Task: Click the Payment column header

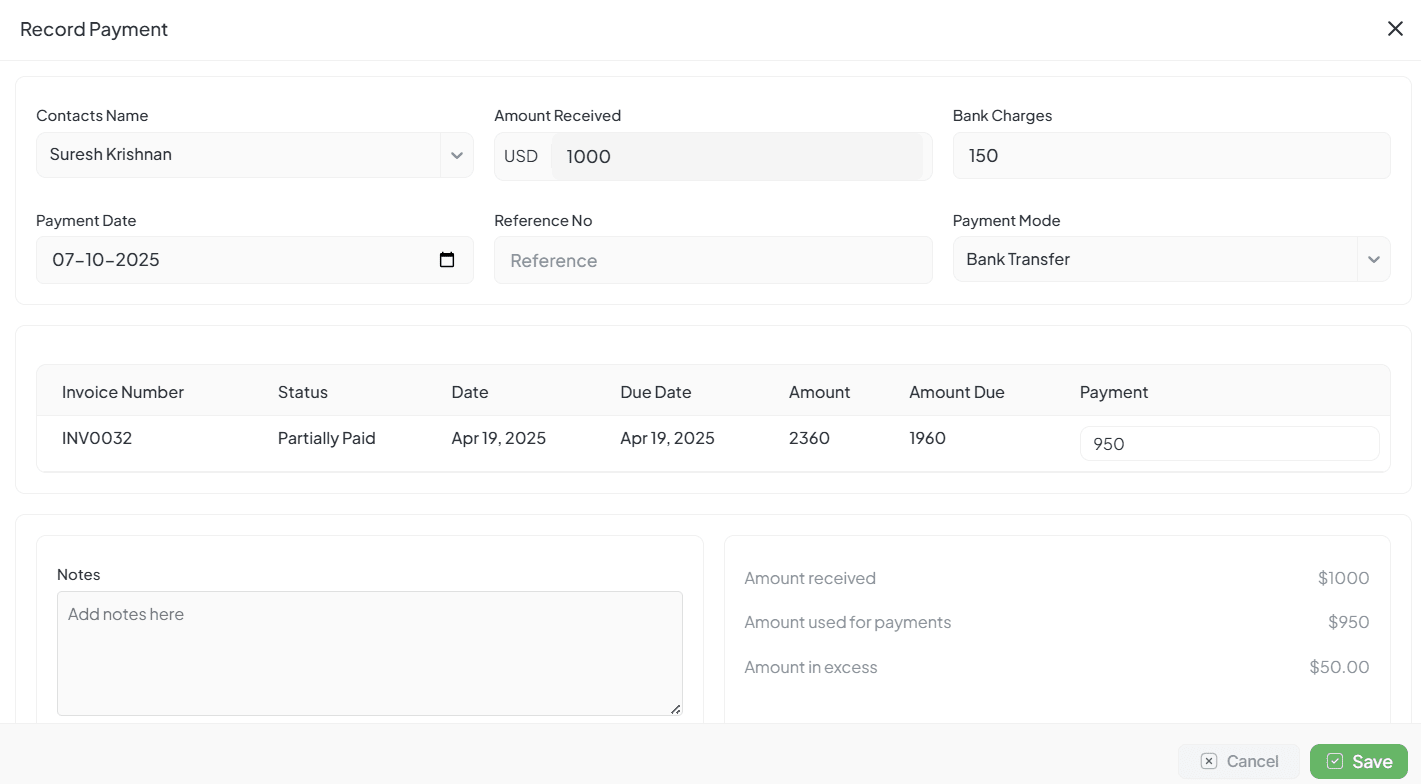Action: [x=1113, y=392]
